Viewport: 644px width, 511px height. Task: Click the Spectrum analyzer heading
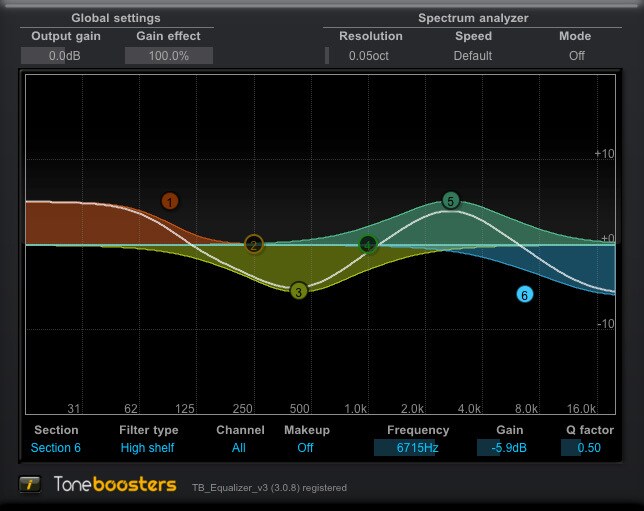473,18
